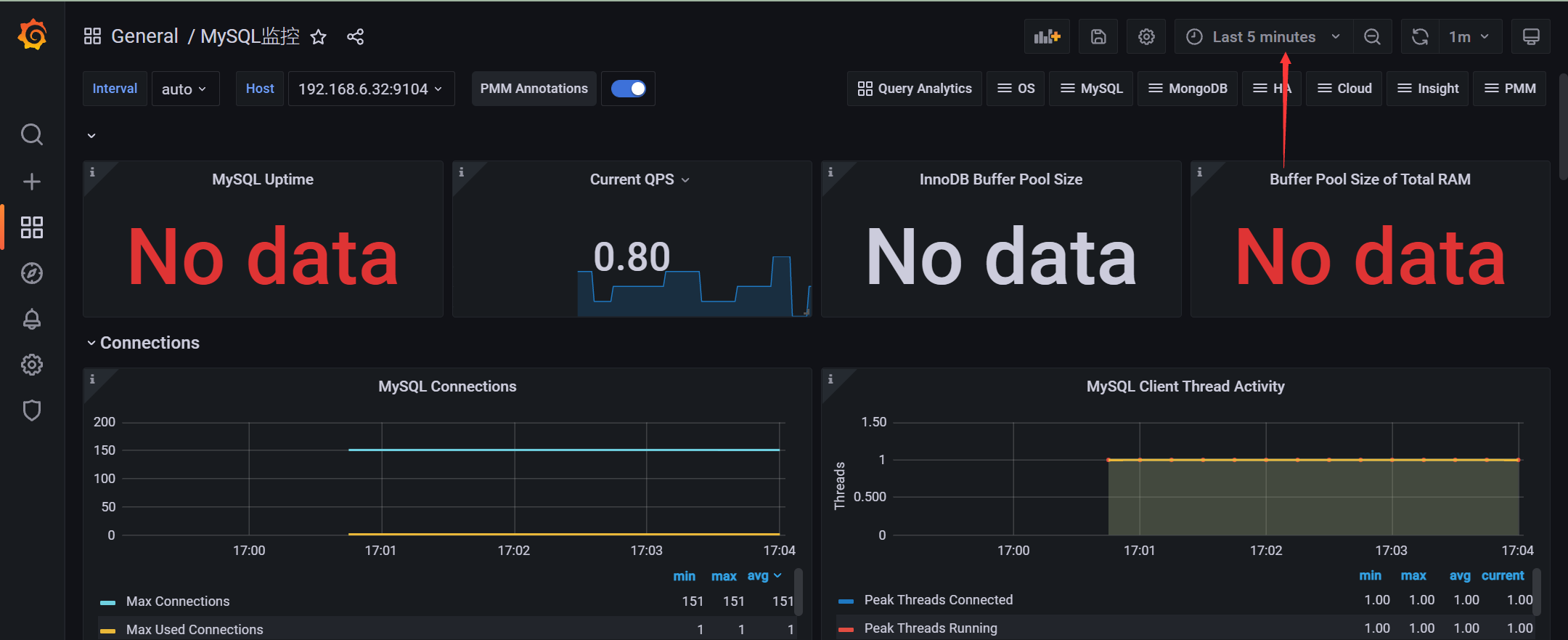Open the Query Analytics link
The height and width of the screenshot is (640, 1568).
915,89
